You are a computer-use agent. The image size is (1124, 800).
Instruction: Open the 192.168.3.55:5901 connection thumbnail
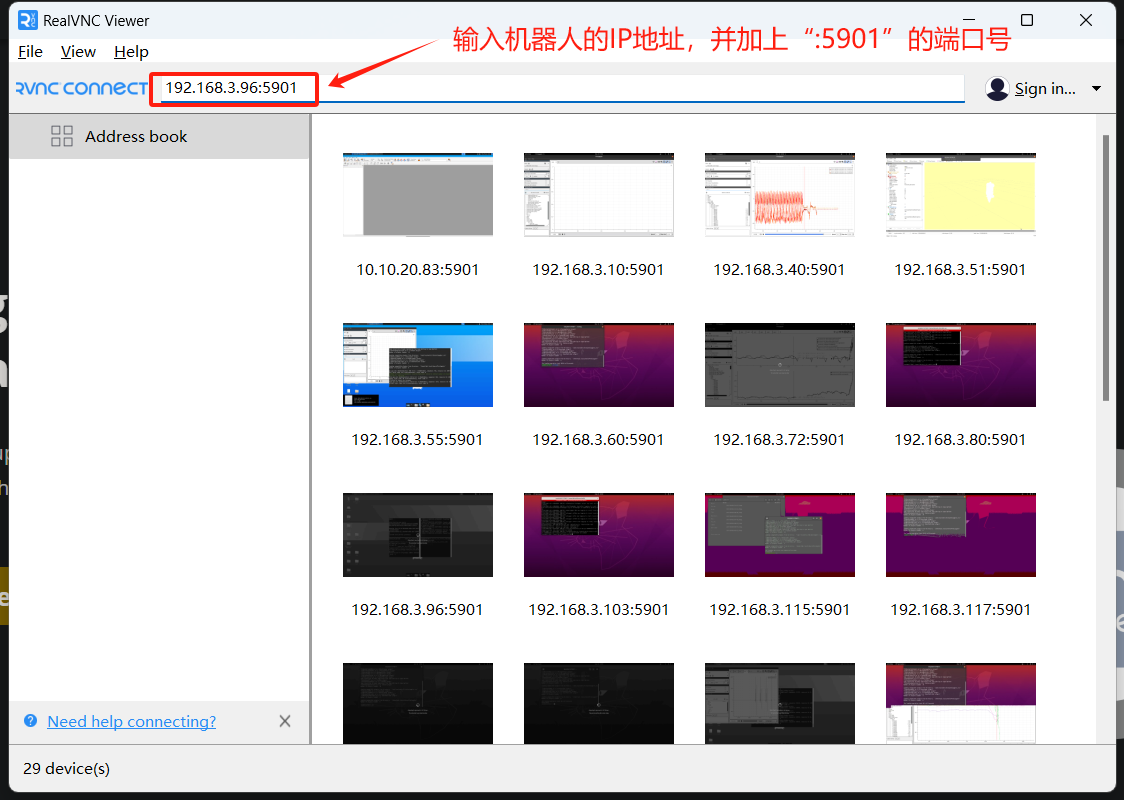[418, 365]
